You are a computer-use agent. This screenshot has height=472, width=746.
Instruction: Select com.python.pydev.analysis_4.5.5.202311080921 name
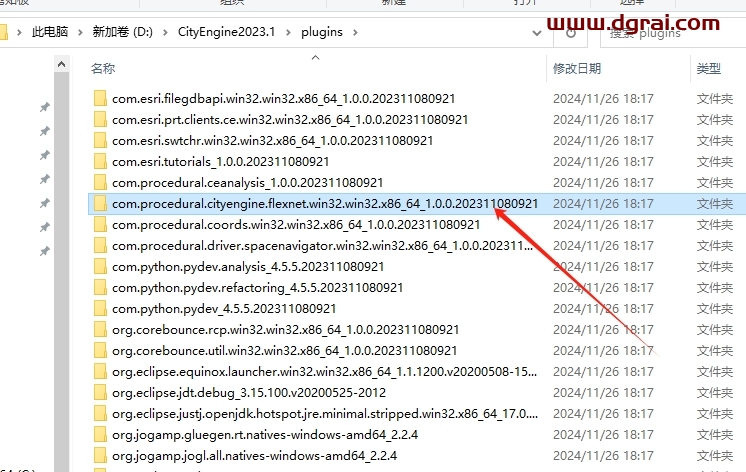(x=248, y=266)
